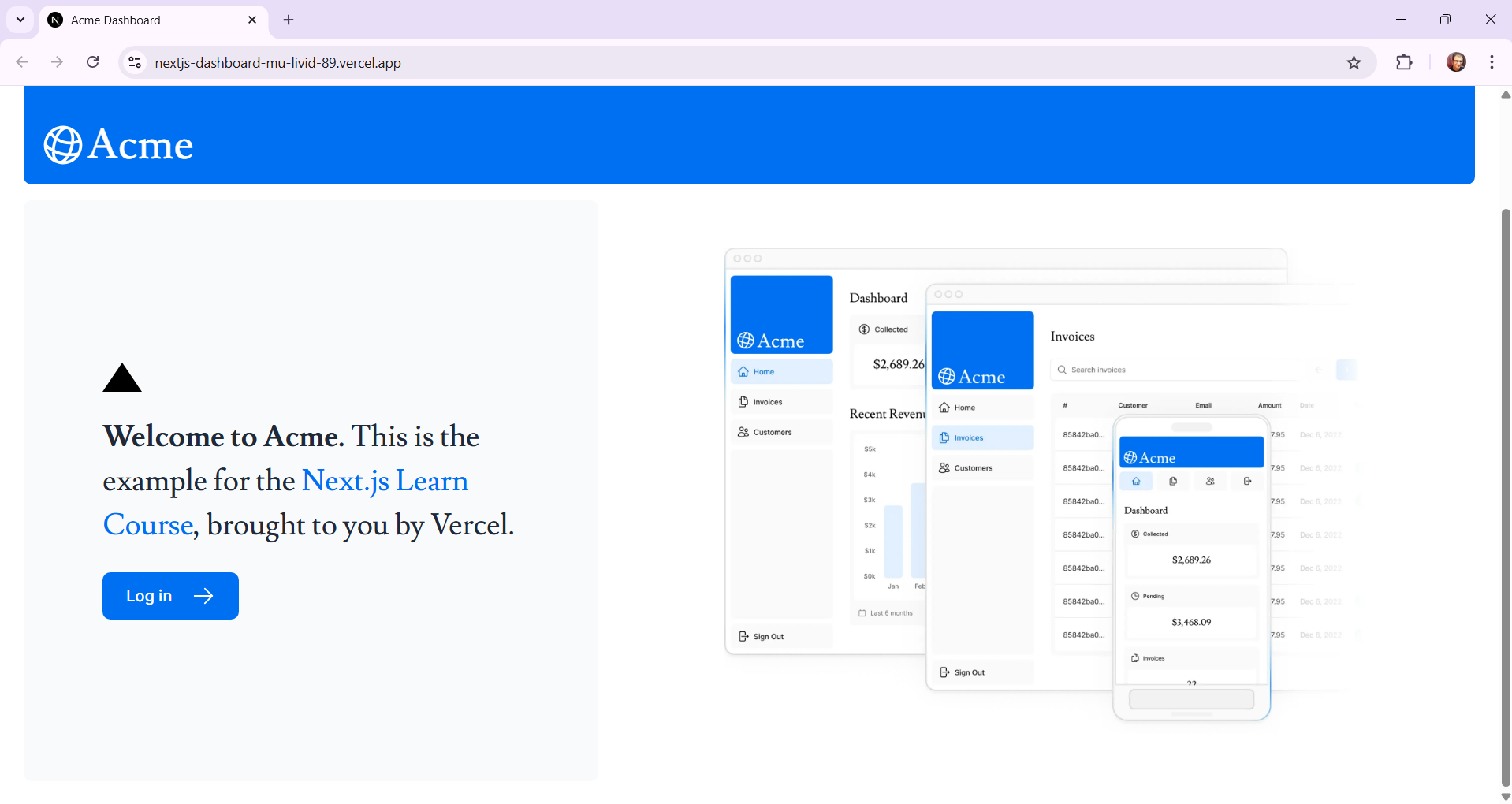Select the Home icon in the dashboard sidebar
1512x804 pixels.
pos(743,371)
